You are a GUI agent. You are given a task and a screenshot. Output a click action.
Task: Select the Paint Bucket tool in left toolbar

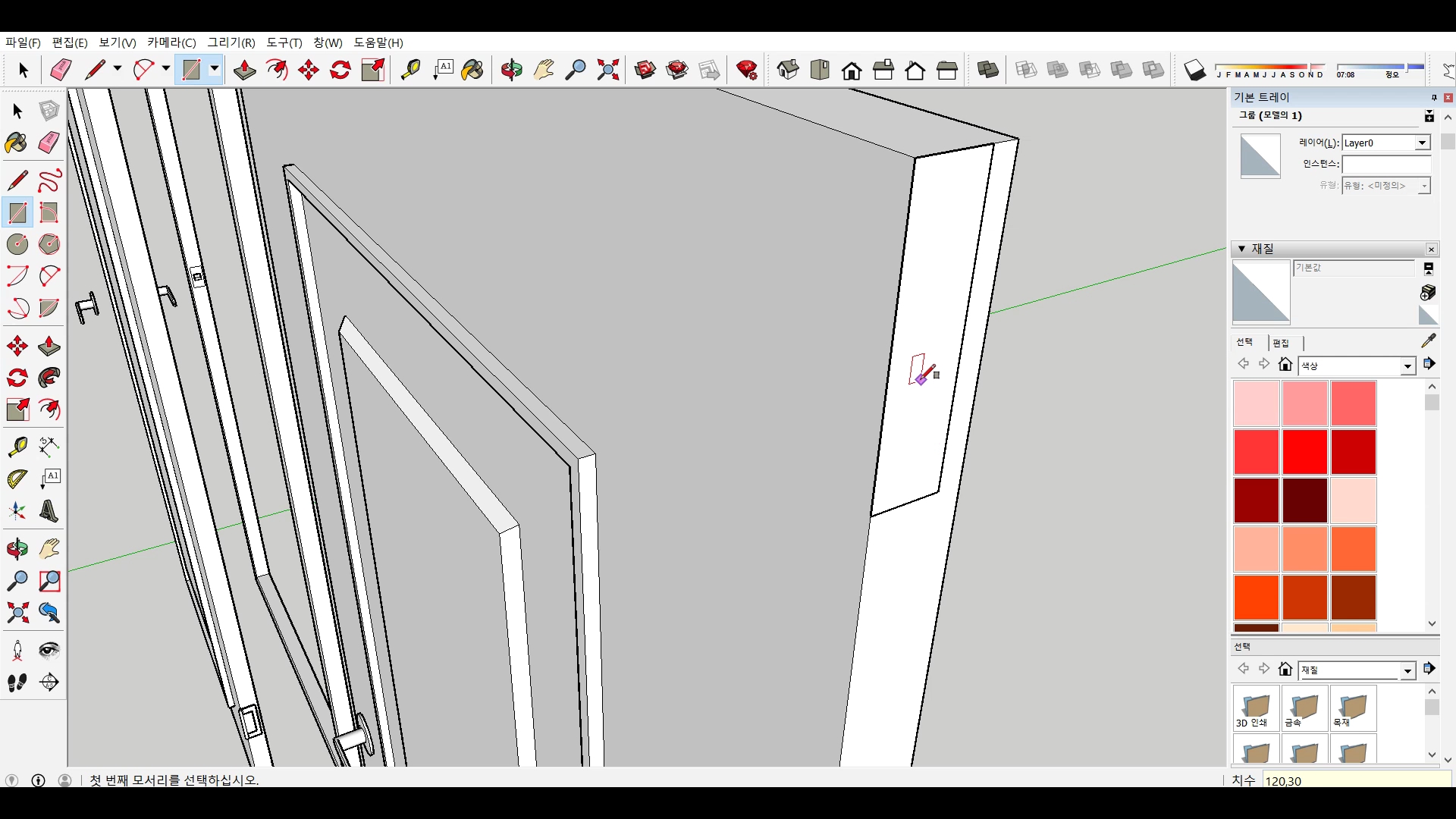tap(17, 143)
